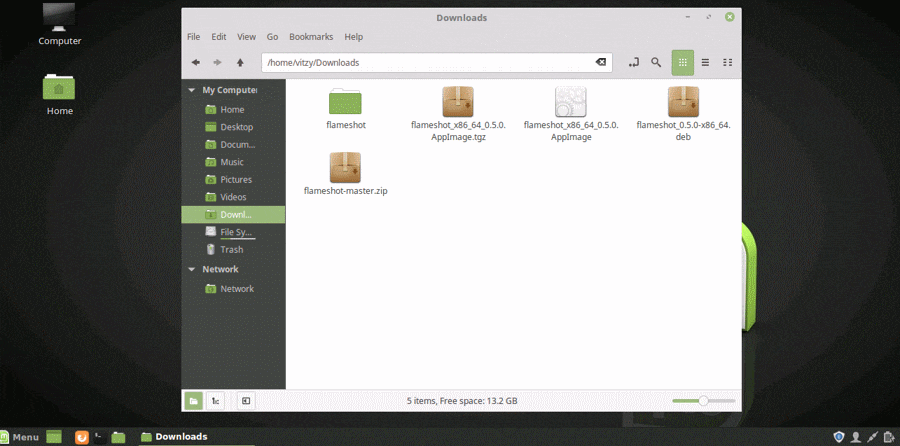
Task: Collapse the Network section header
Action: (192, 269)
